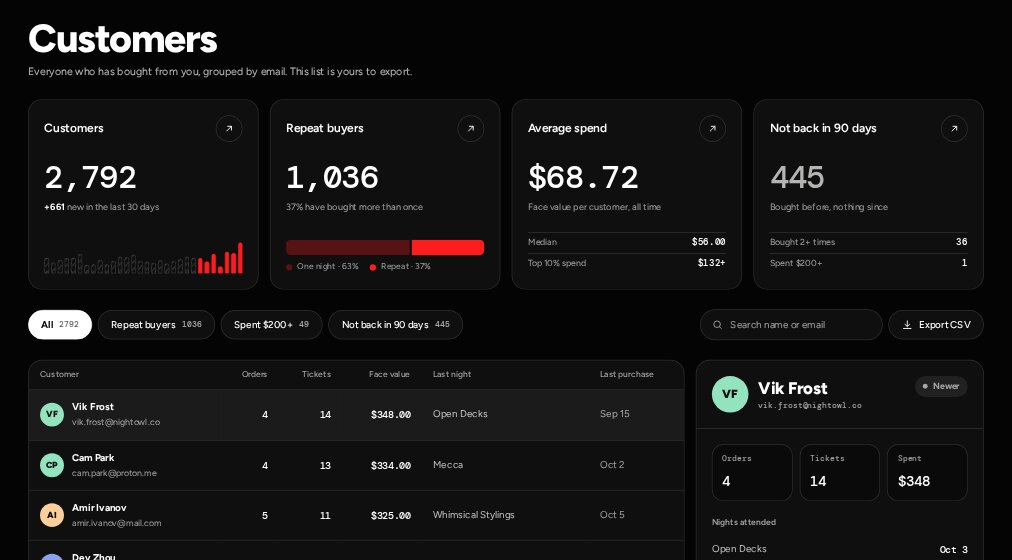Click the One night 63% legend label
Screen dimensions: 1012x560
[322, 266]
